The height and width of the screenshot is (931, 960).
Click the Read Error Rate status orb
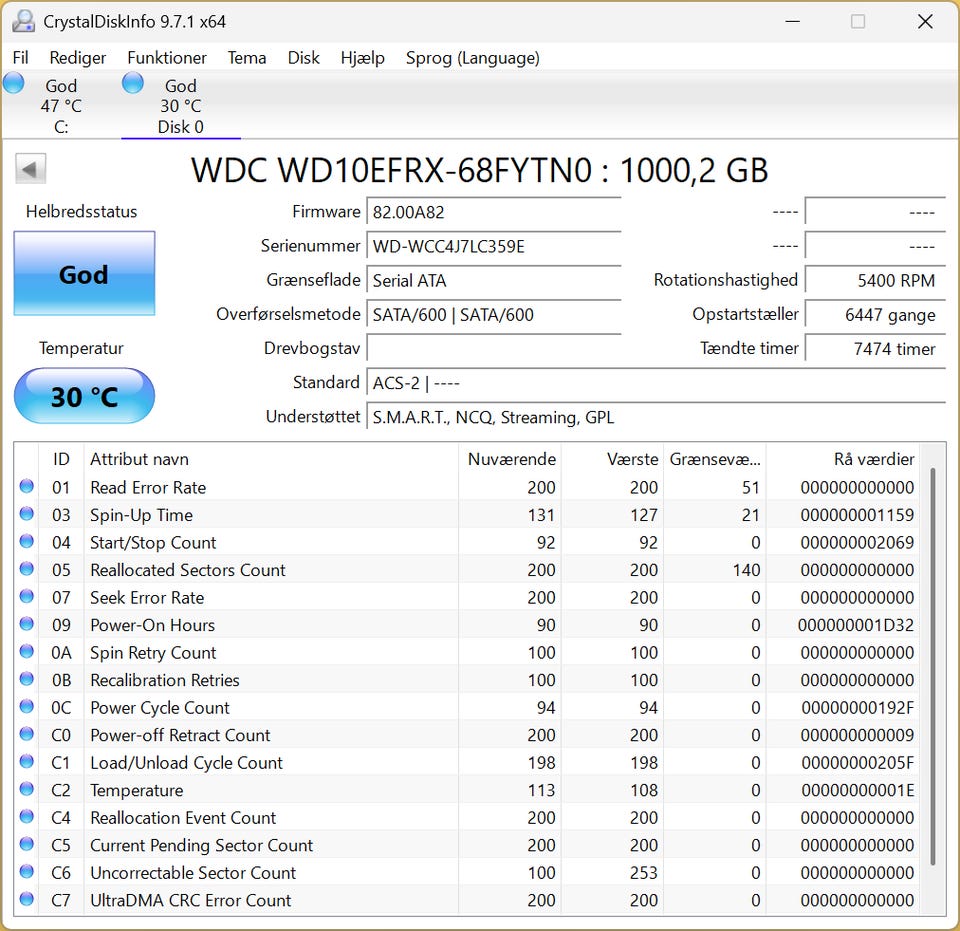coord(26,487)
